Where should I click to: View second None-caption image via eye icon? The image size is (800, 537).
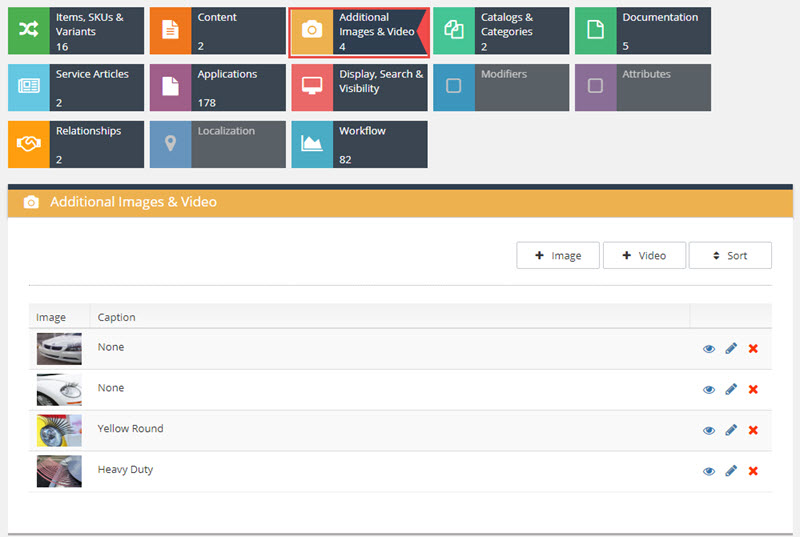pos(709,390)
